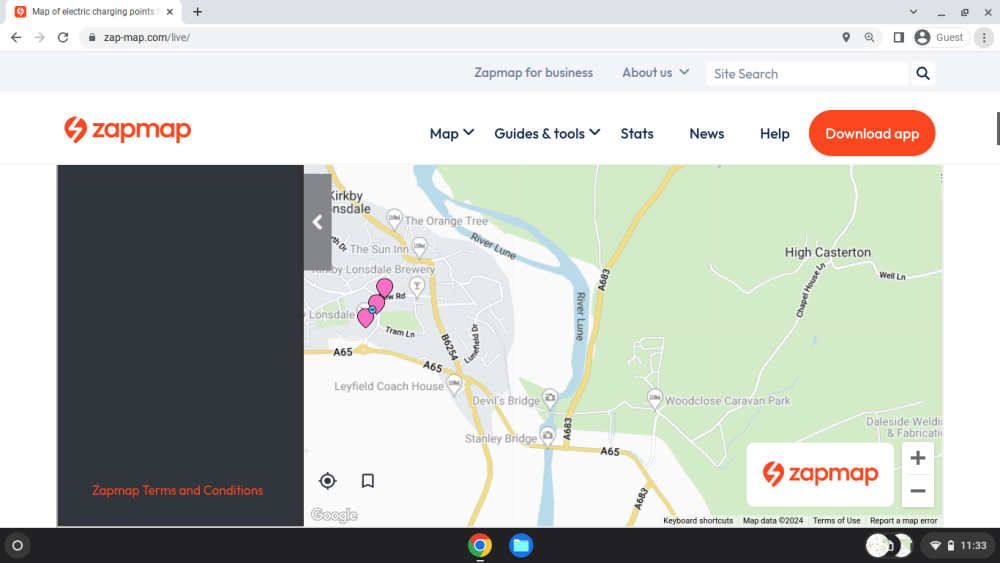This screenshot has height=563, width=1000.
Task: Zoom in with the plus button
Action: click(918, 458)
